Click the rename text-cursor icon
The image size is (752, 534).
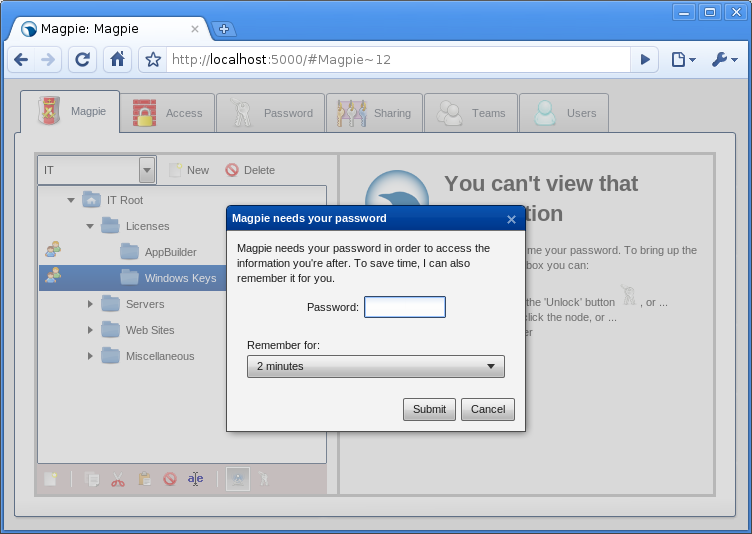[x=195, y=479]
